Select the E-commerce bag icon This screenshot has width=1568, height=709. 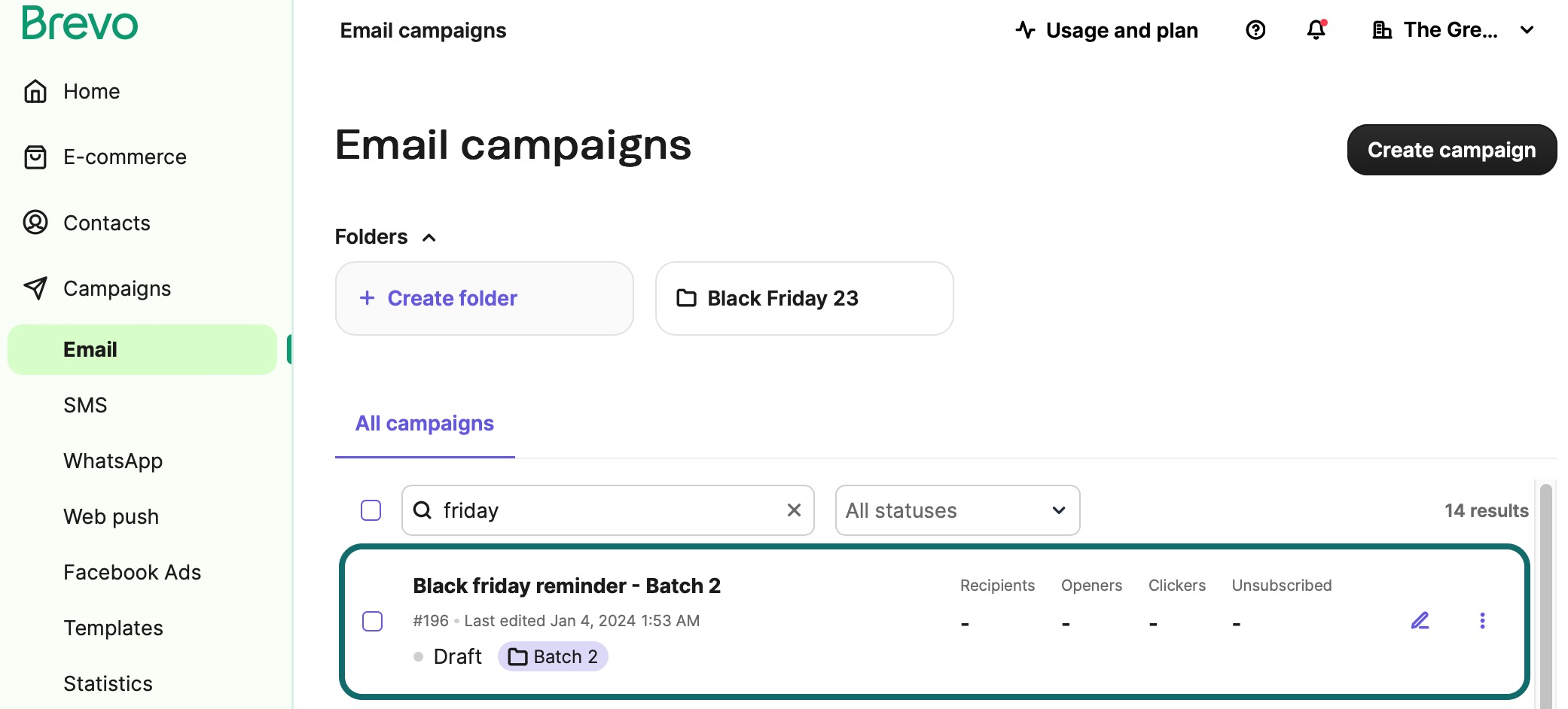tap(35, 157)
